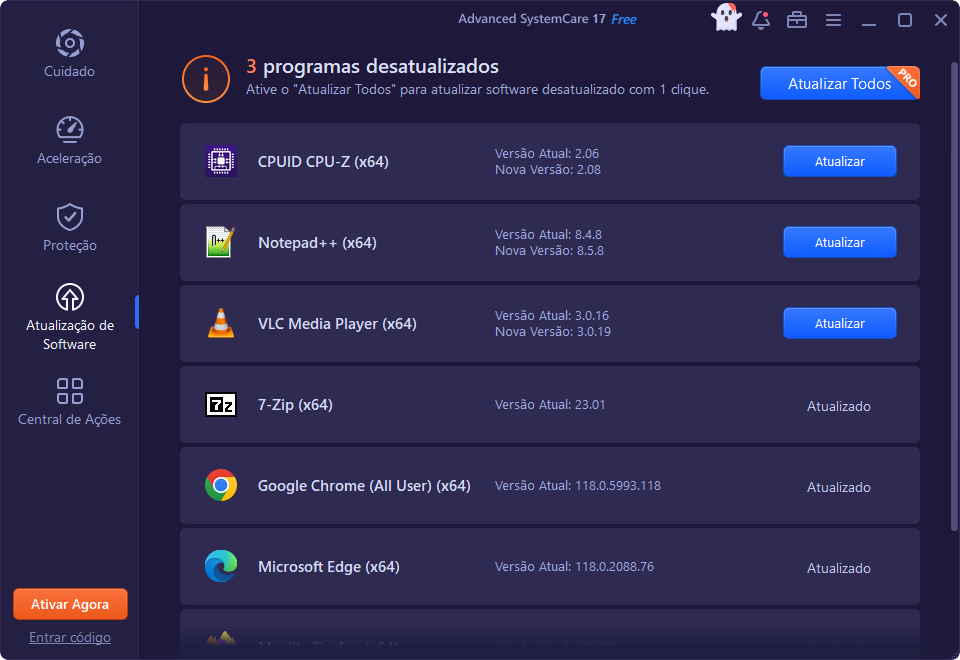Click the orange info circle icon

(206, 79)
